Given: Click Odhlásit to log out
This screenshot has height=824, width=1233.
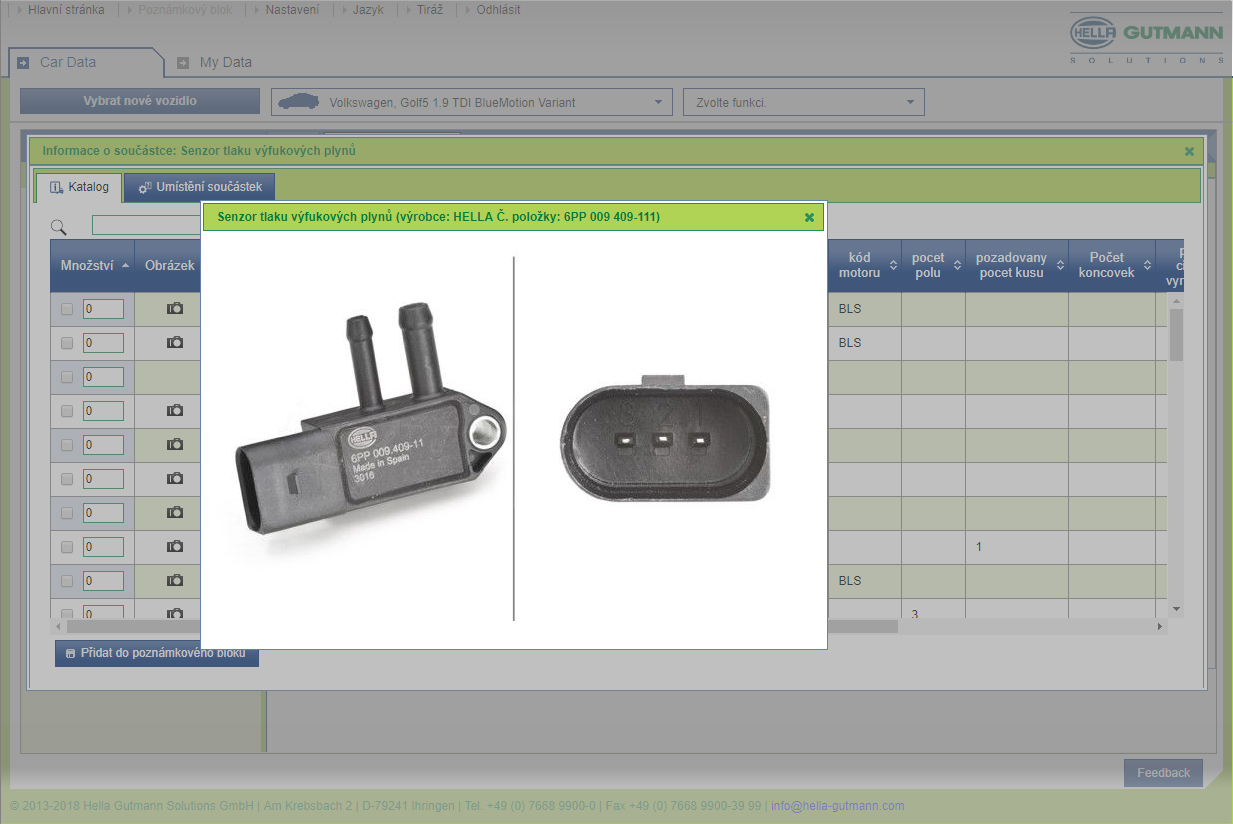Looking at the screenshot, I should 497,10.
